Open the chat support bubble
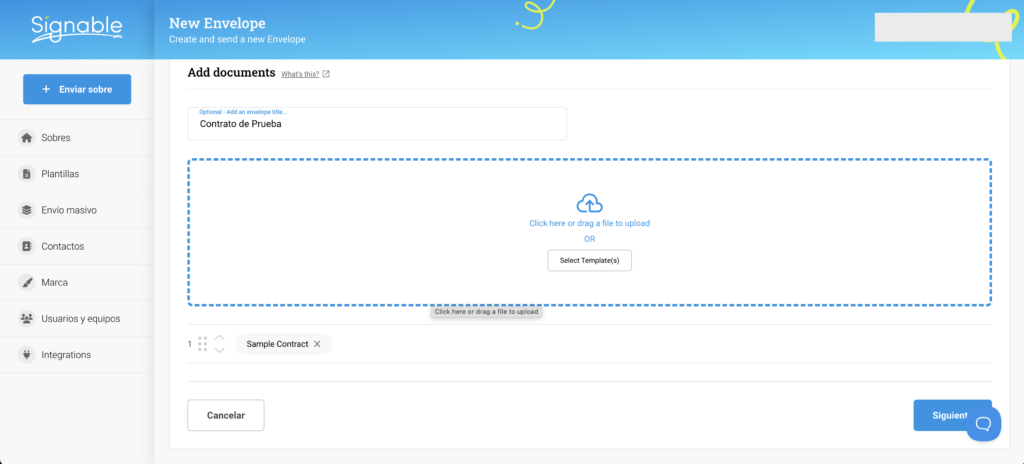The height and width of the screenshot is (464, 1024). [983, 424]
